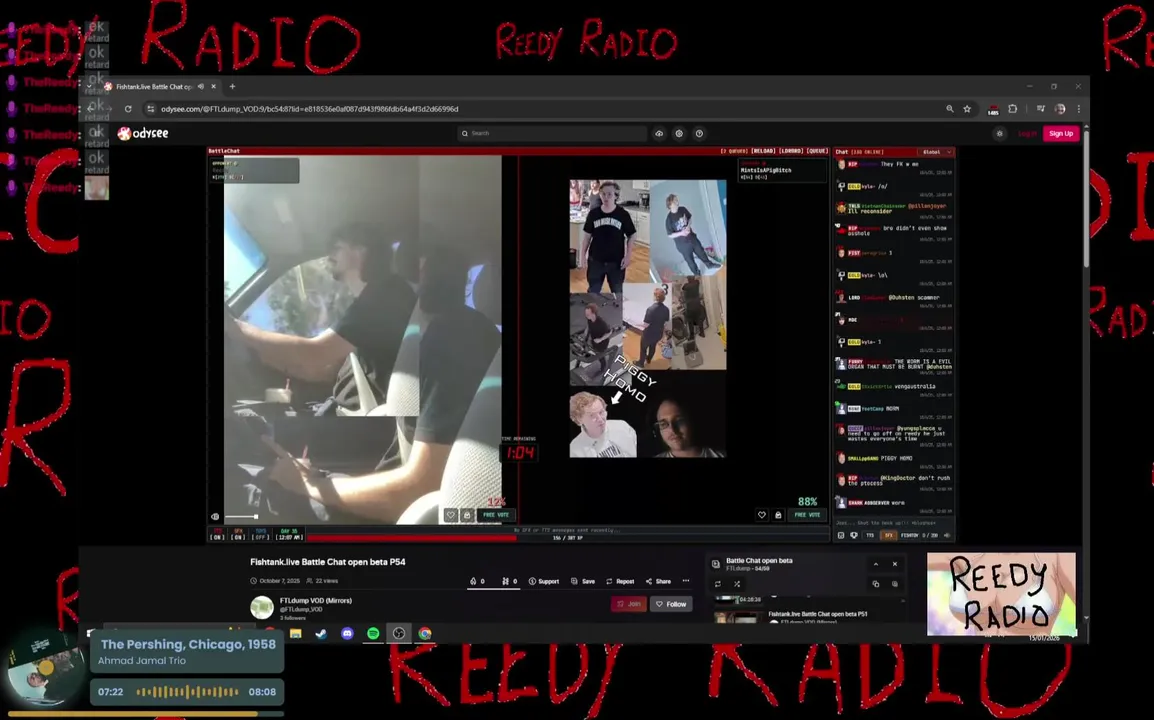Open the browser zoom magnifier icon
This screenshot has width=1154, height=720.
949,109
